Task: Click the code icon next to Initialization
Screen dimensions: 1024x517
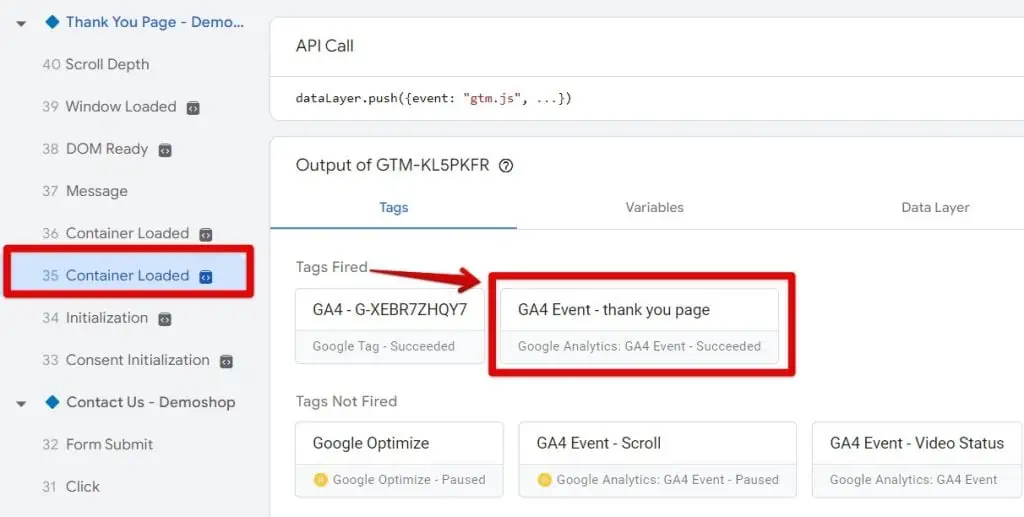Action: pyautogui.click(x=165, y=319)
